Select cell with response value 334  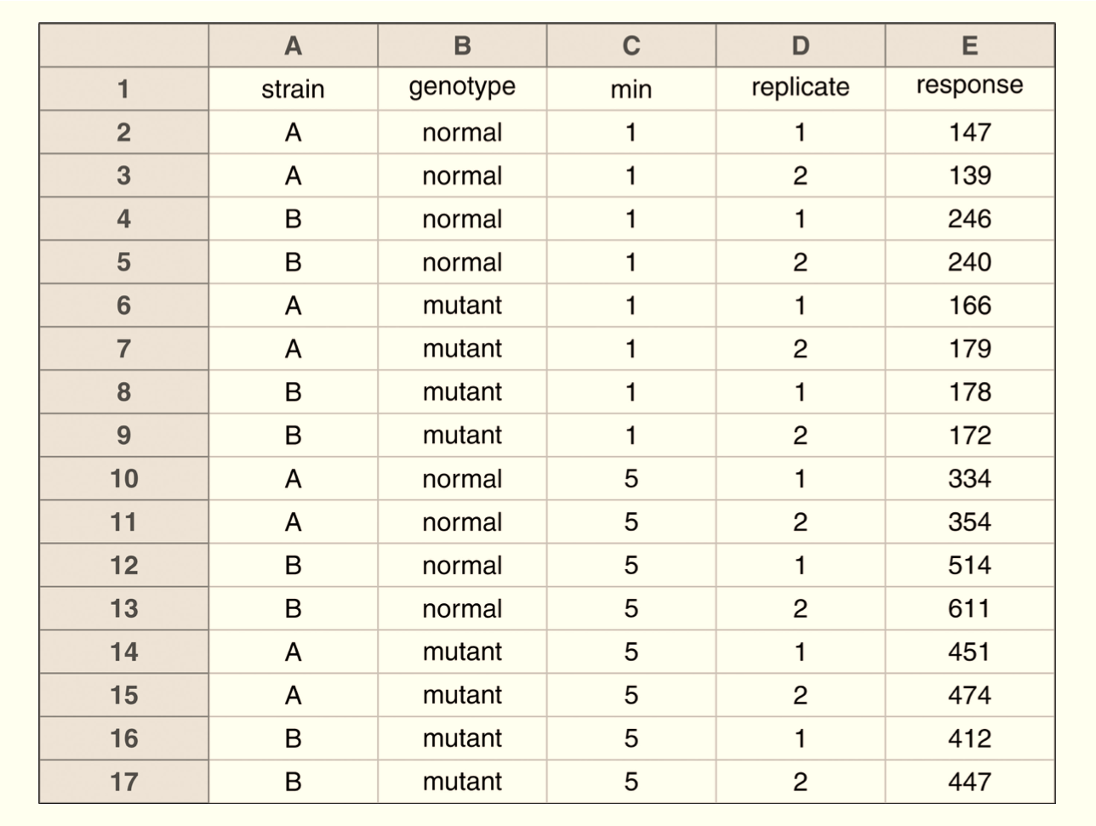point(969,479)
